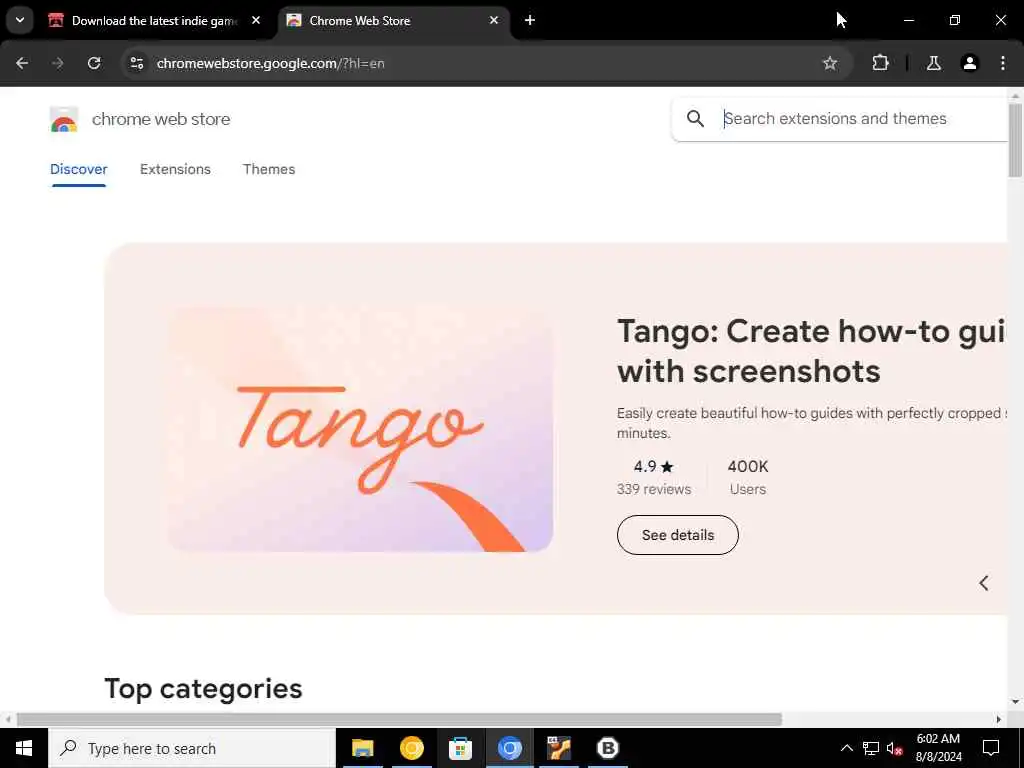Open File Explorer from taskbar
The image size is (1024, 768).
click(362, 748)
